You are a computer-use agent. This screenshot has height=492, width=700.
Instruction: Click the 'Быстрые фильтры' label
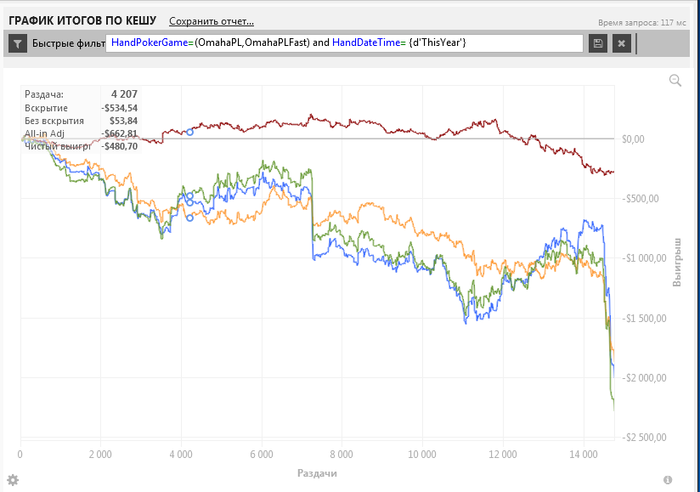[68, 43]
